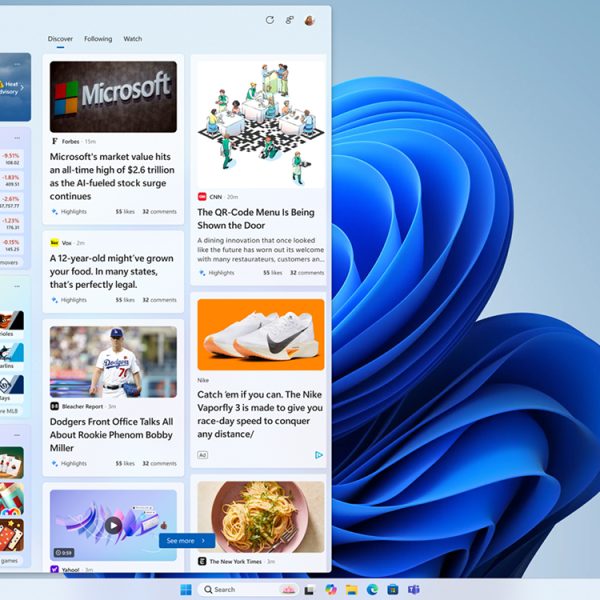Click The New York Times source icon

[x=202, y=561]
